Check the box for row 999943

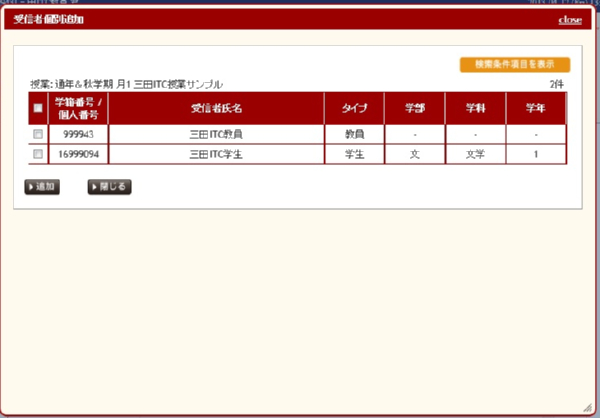pos(38,134)
